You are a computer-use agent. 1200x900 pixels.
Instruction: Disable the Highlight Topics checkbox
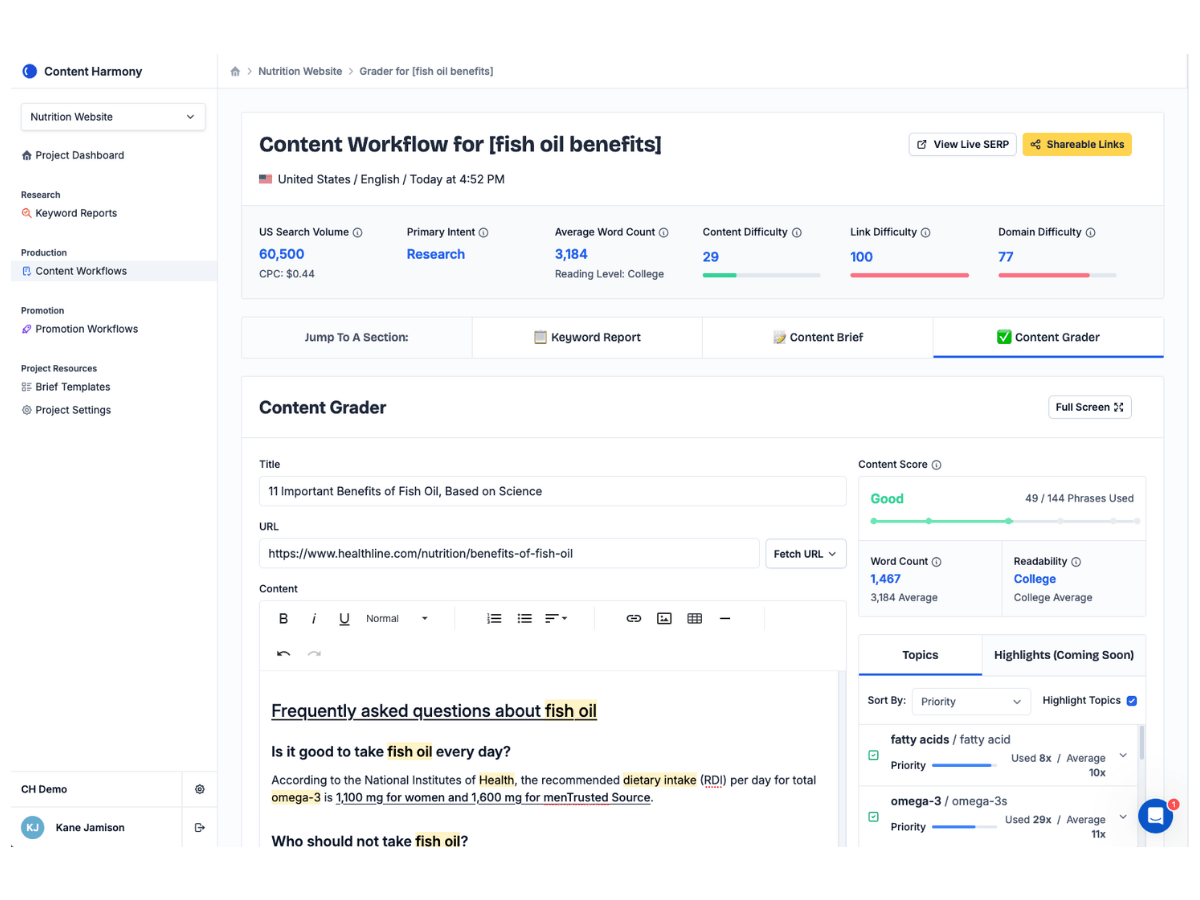1132,700
